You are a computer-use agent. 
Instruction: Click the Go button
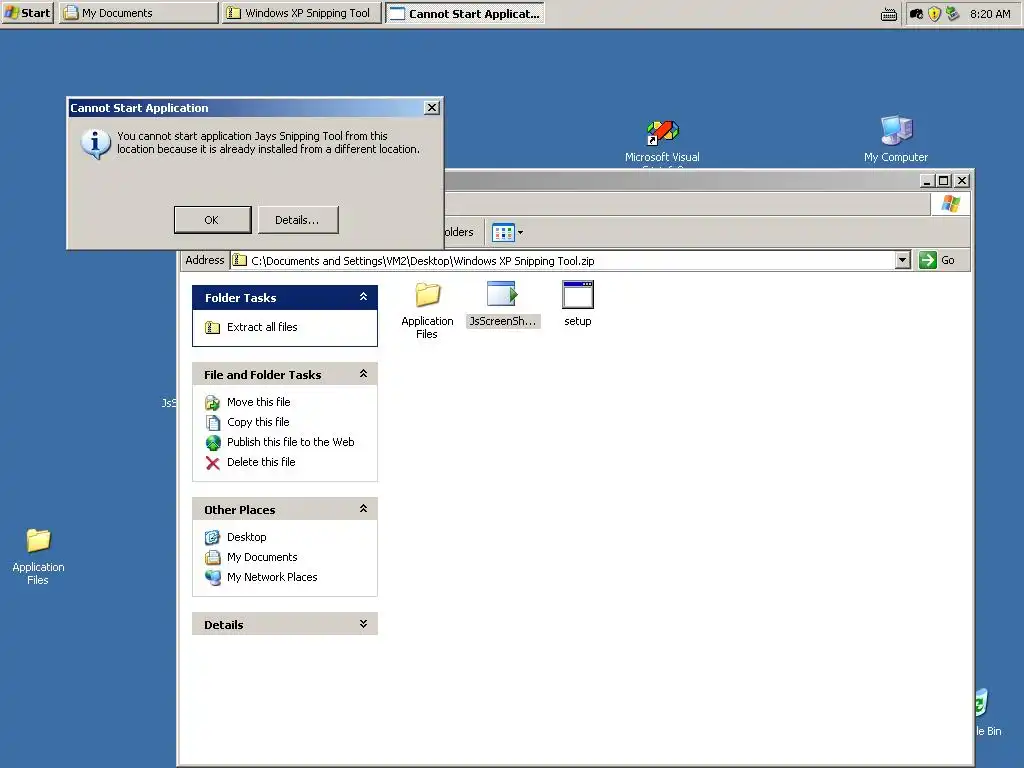pos(938,261)
